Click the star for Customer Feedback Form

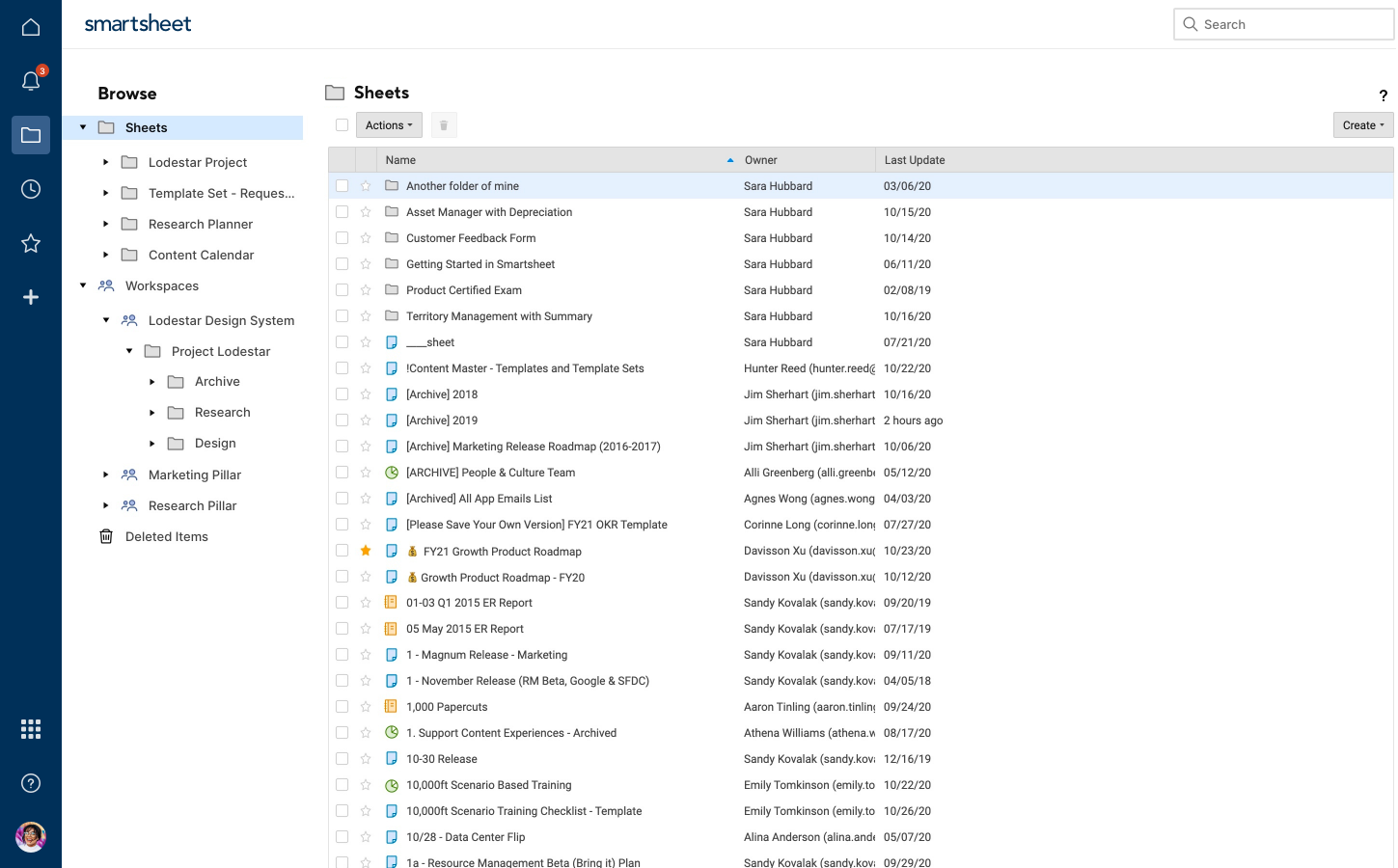(x=366, y=238)
